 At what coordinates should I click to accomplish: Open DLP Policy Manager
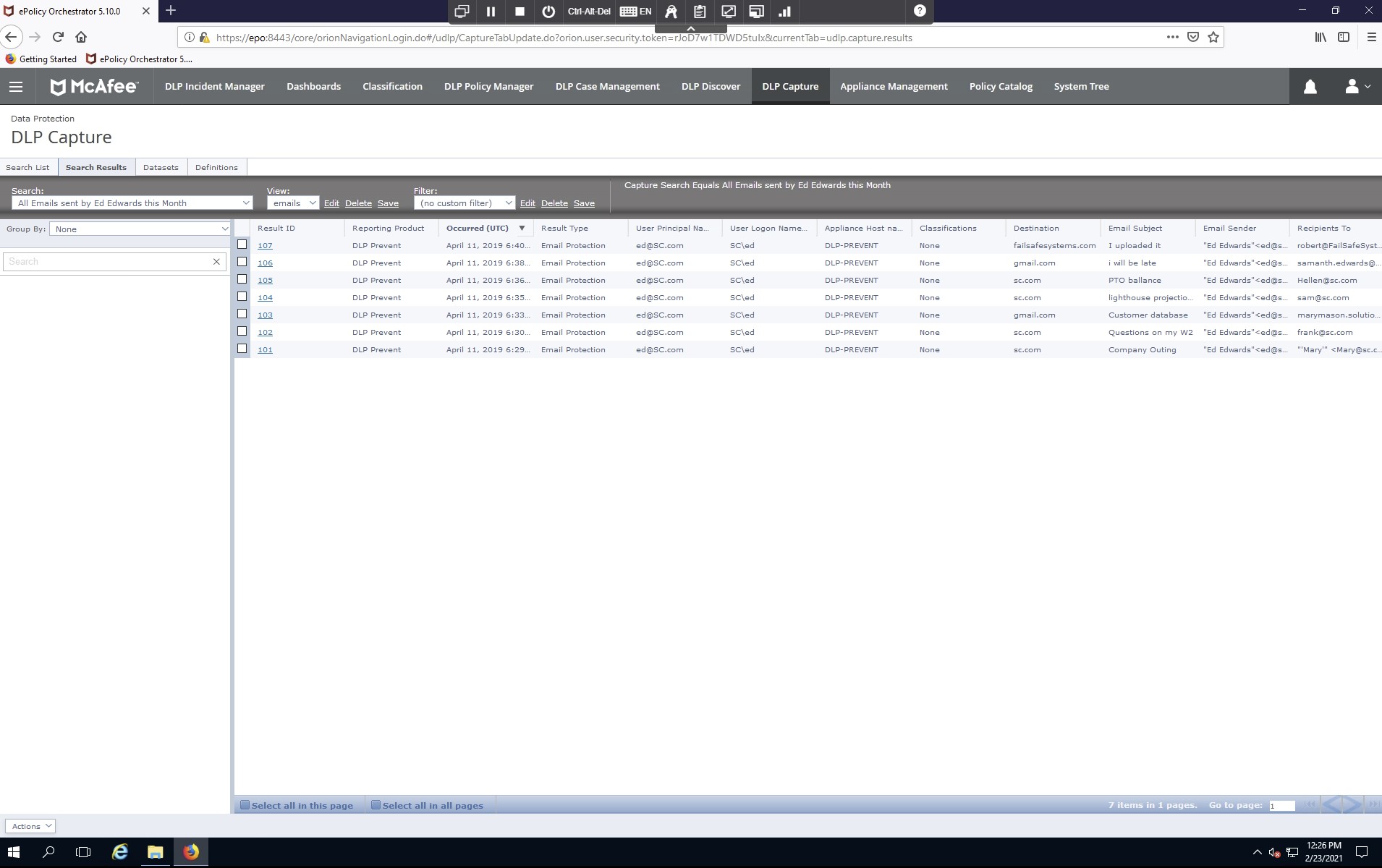click(x=488, y=87)
